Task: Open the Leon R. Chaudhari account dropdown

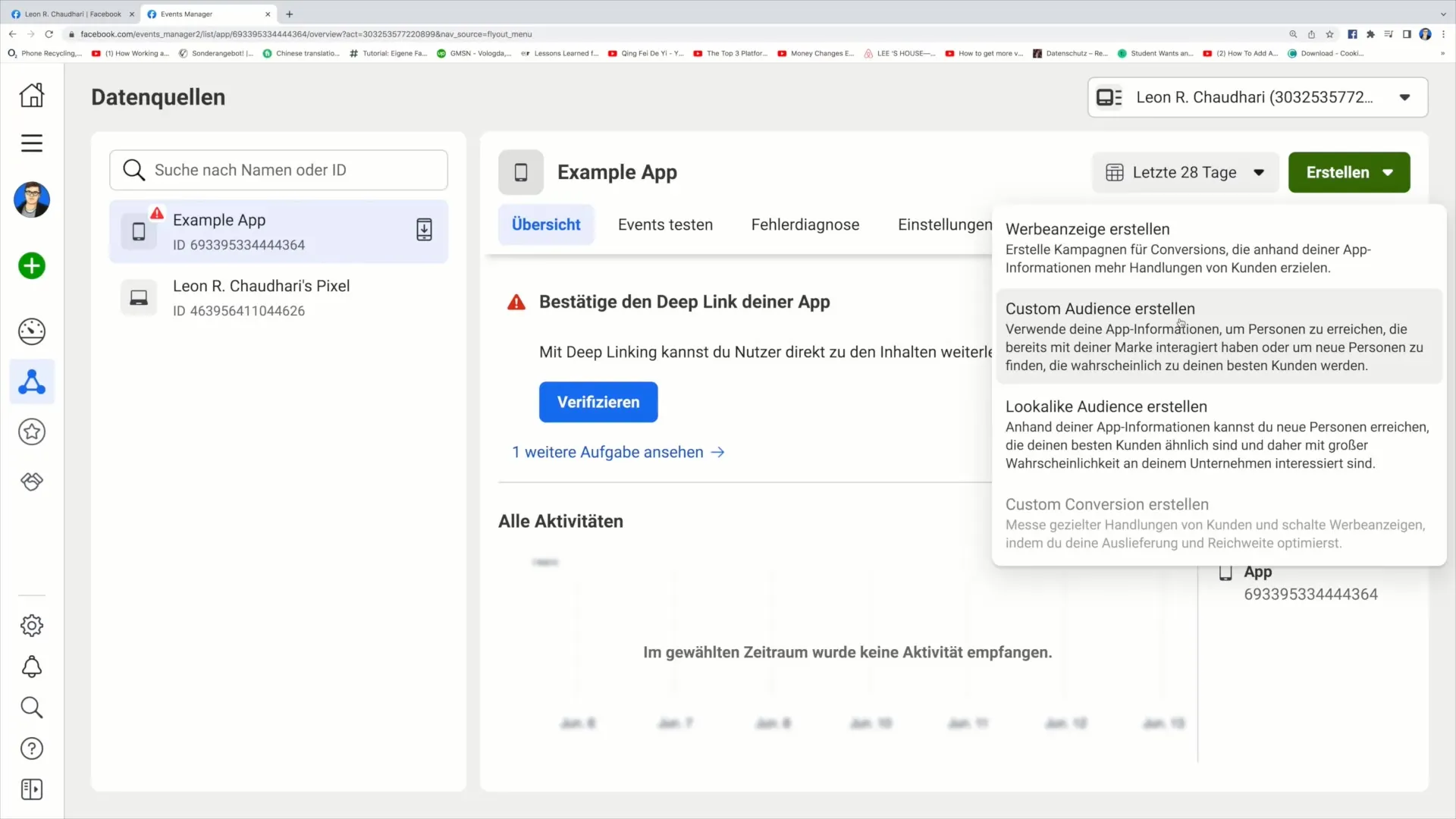Action: click(1257, 97)
